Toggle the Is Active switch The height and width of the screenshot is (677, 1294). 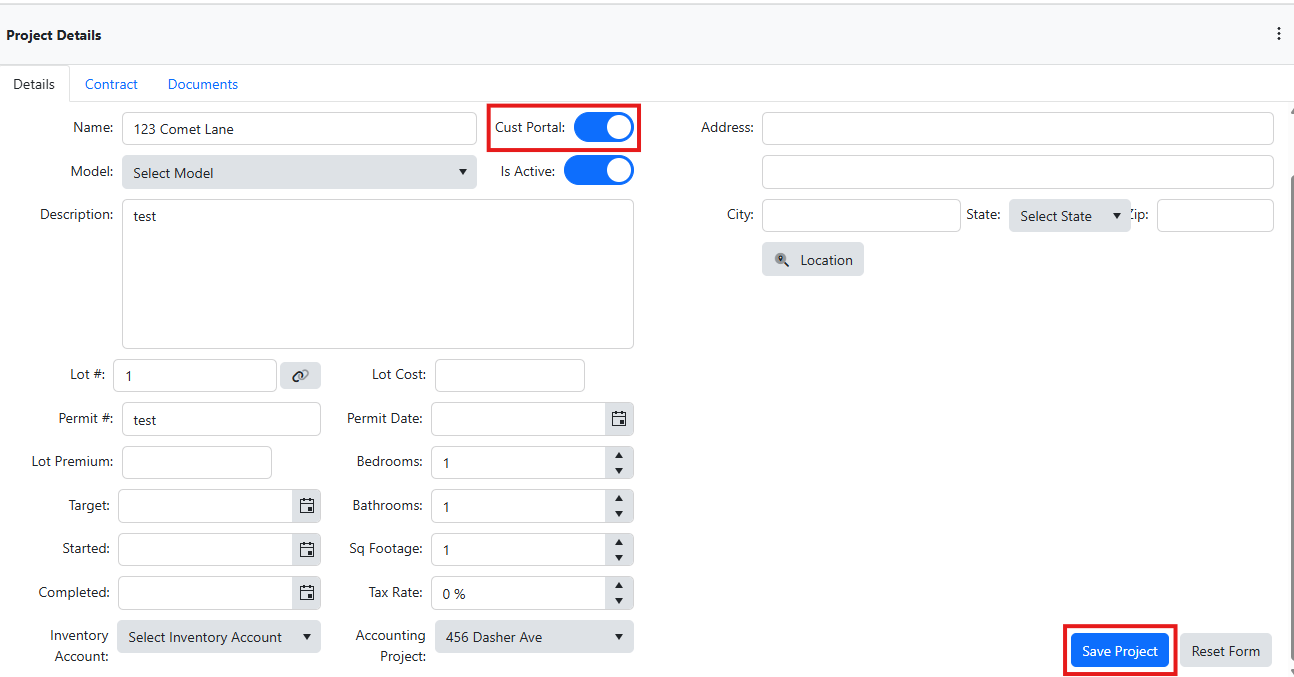tap(599, 170)
